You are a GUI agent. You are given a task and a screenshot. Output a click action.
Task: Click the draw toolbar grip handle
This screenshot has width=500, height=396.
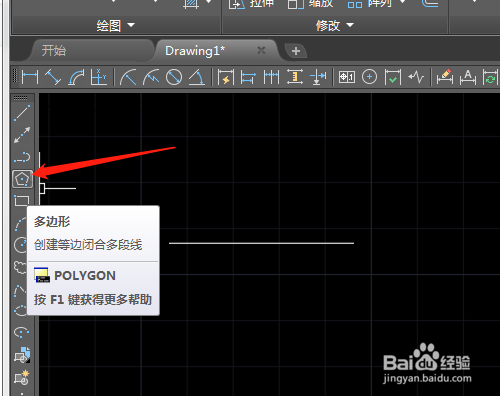click(21, 98)
